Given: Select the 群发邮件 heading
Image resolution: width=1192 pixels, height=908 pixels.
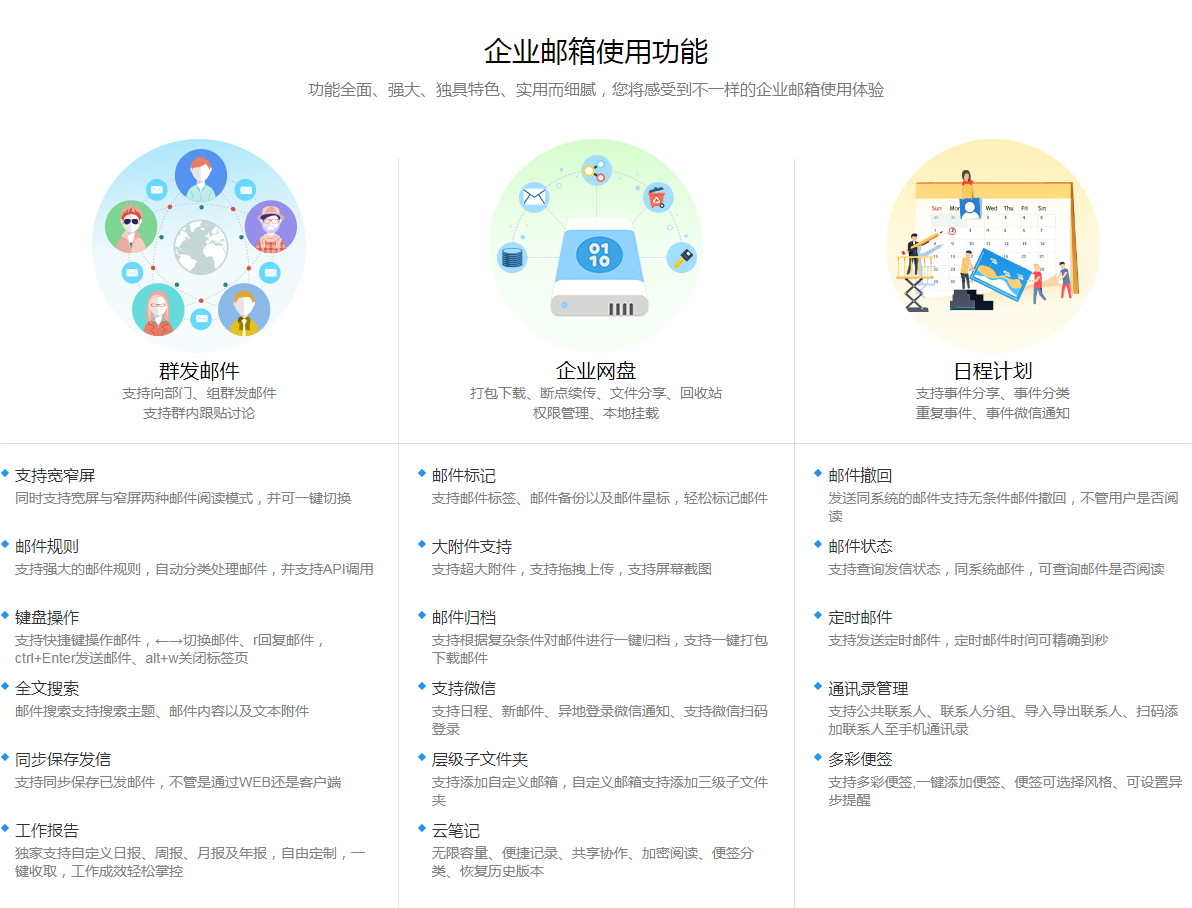Looking at the screenshot, I should click(x=199, y=371).
